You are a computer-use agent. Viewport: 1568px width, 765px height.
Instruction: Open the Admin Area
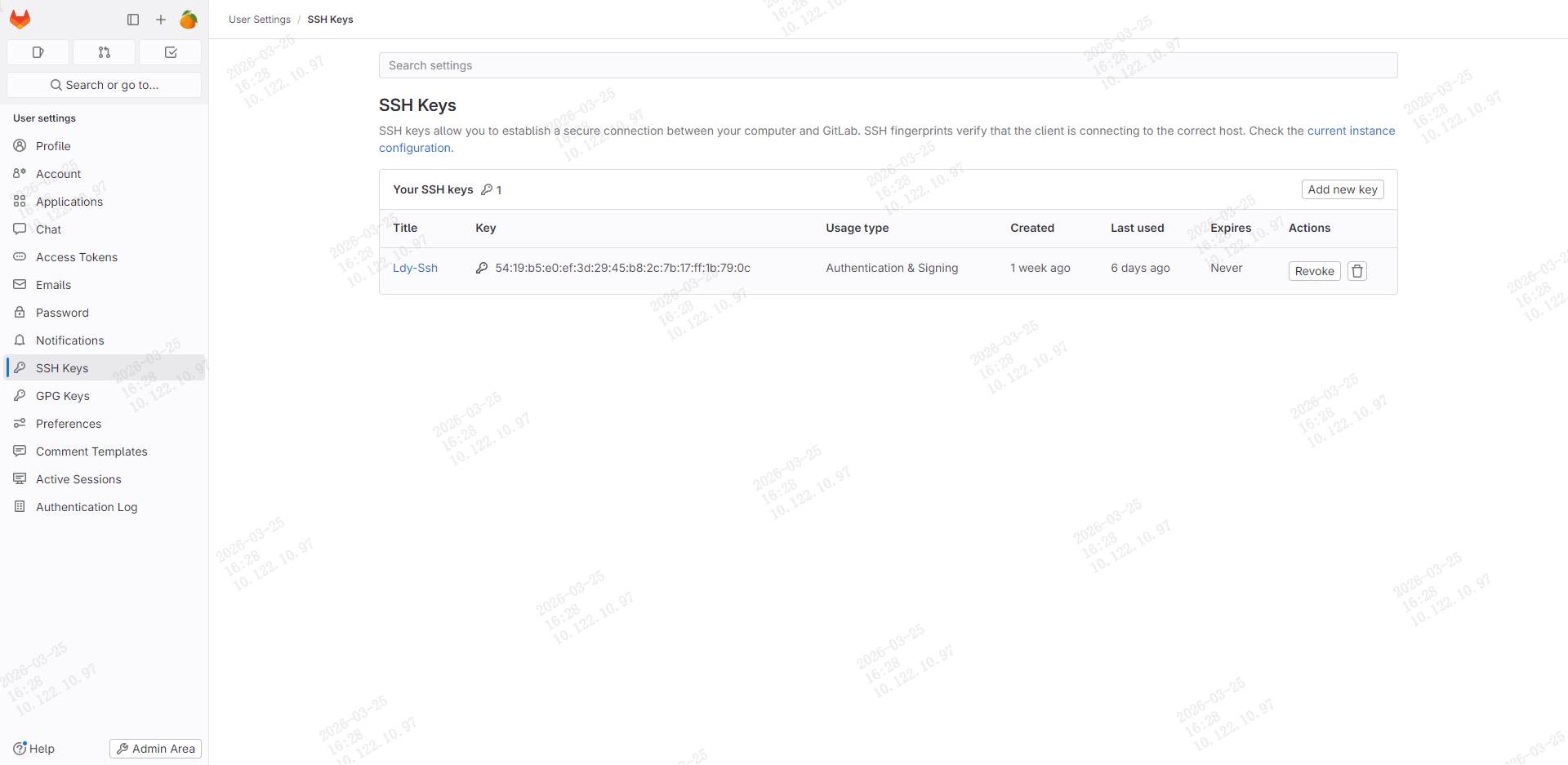155,749
